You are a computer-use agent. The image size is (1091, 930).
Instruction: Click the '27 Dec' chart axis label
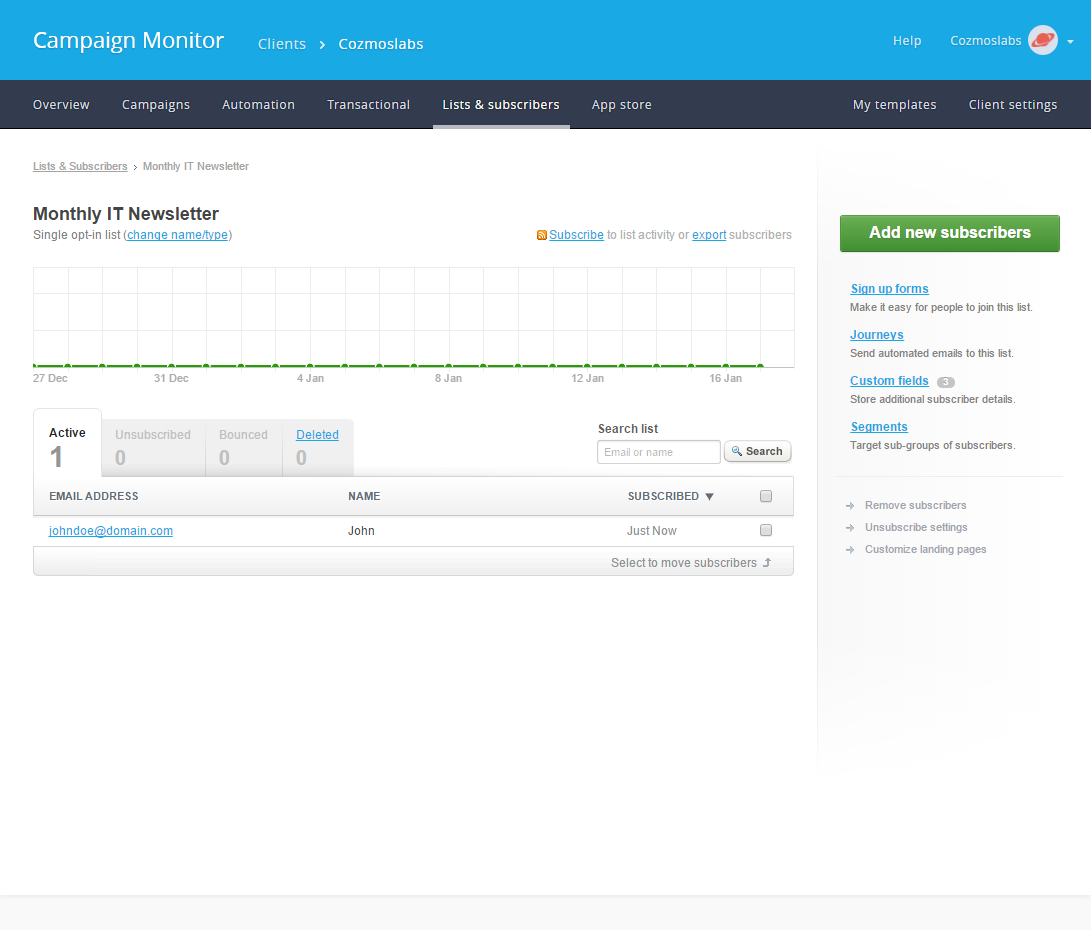[50, 378]
